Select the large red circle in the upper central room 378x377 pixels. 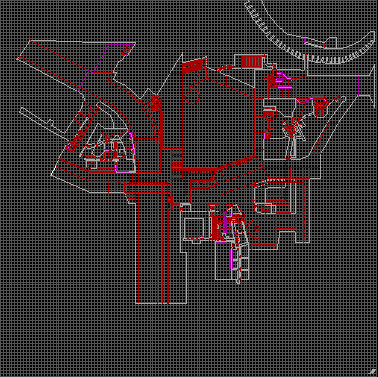point(192,96)
